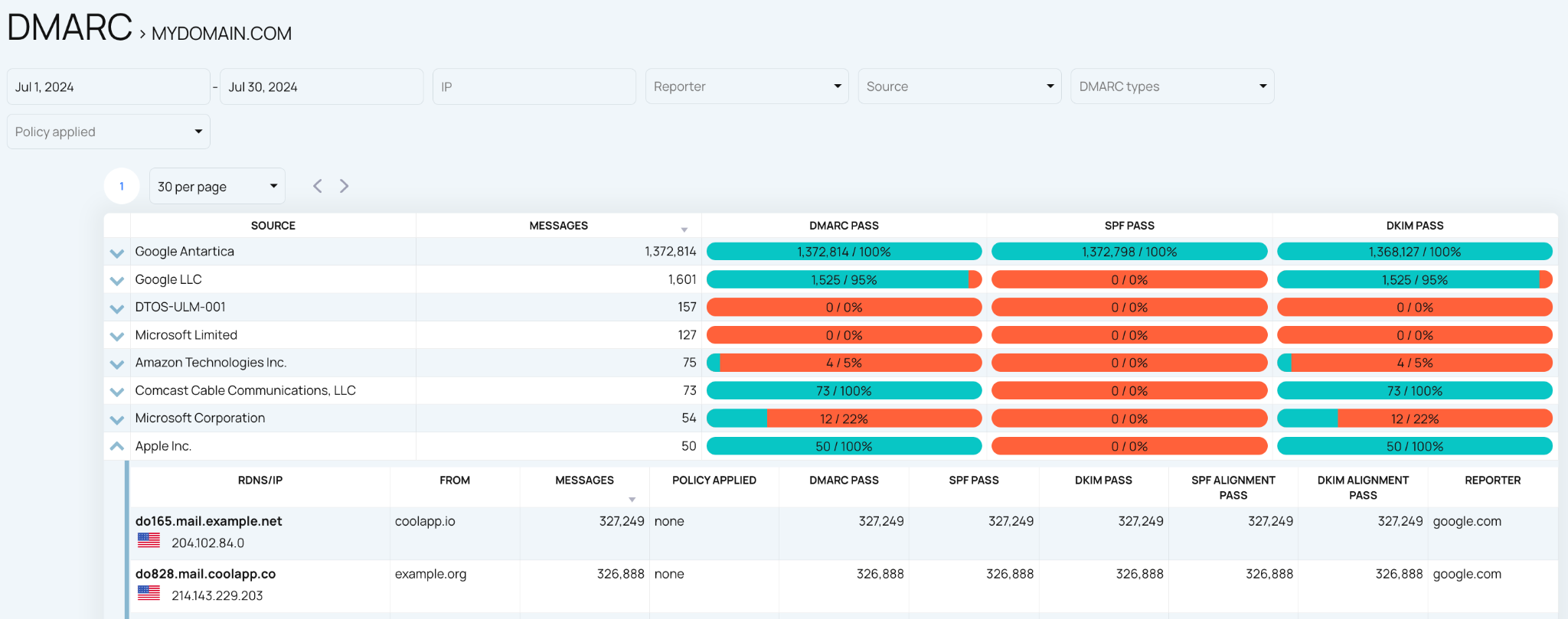Image resolution: width=1568 pixels, height=619 pixels.
Task: Select page 1 in pagination
Action: click(122, 186)
